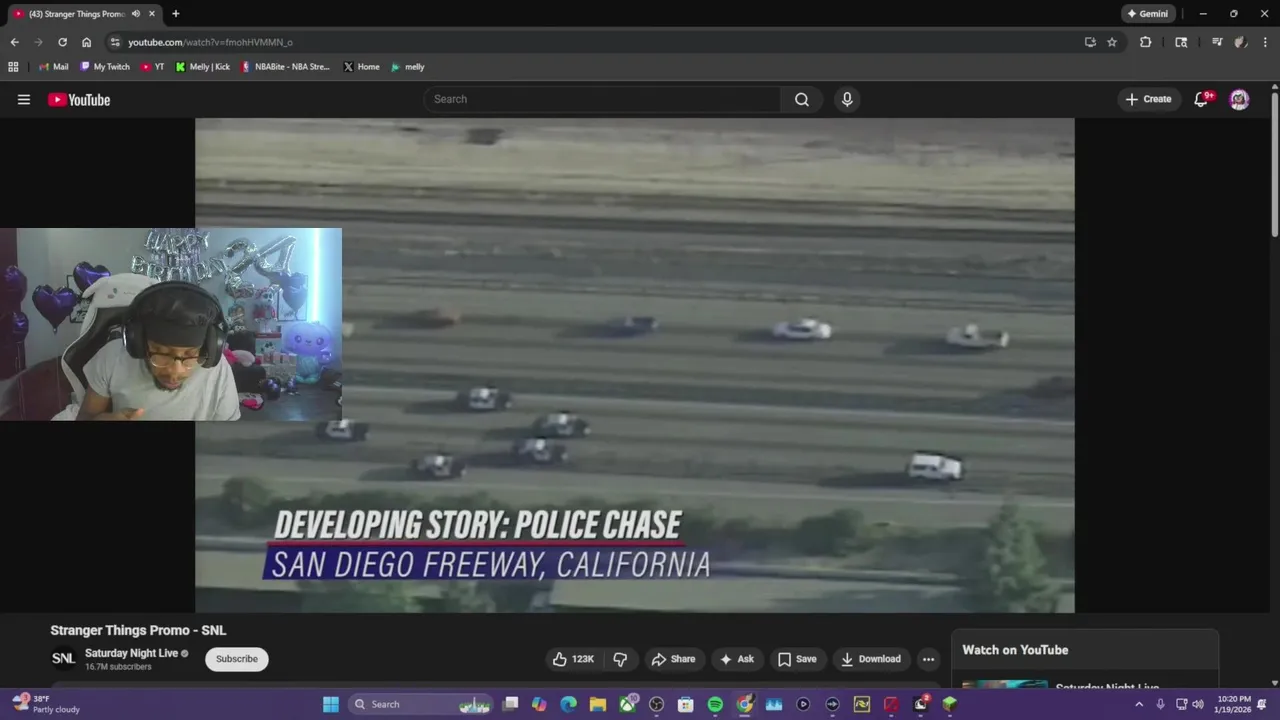The width and height of the screenshot is (1280, 720).
Task: Open Spotify from the taskbar
Action: tap(715, 704)
